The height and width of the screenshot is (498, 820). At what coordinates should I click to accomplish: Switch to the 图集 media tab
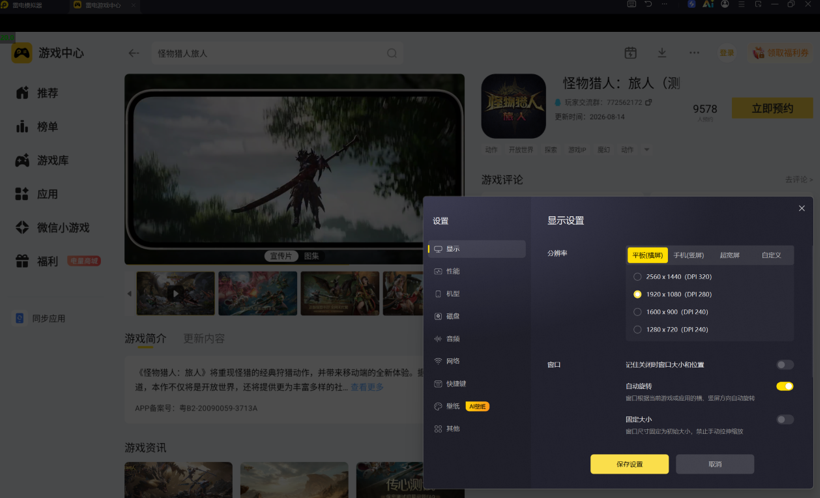coord(312,256)
